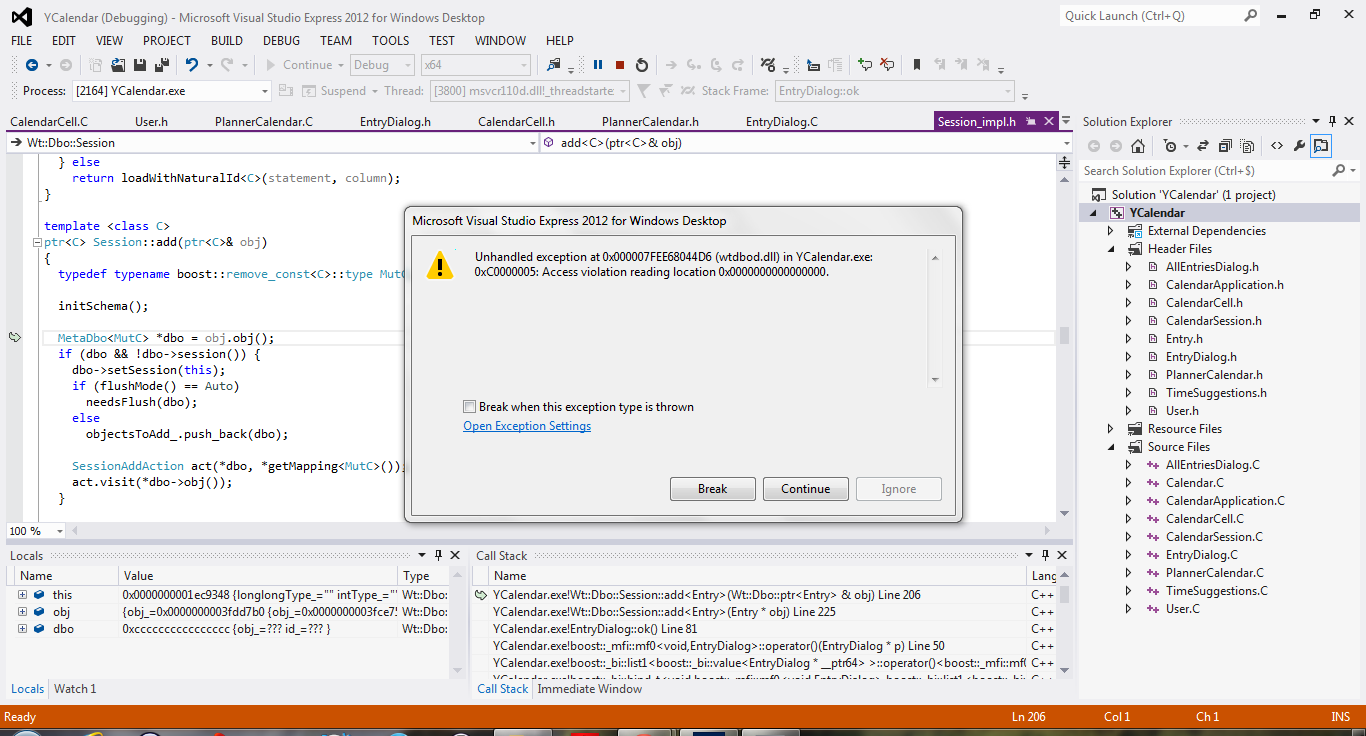Open the PROJECT menu
The image size is (1366, 736).
pos(166,41)
